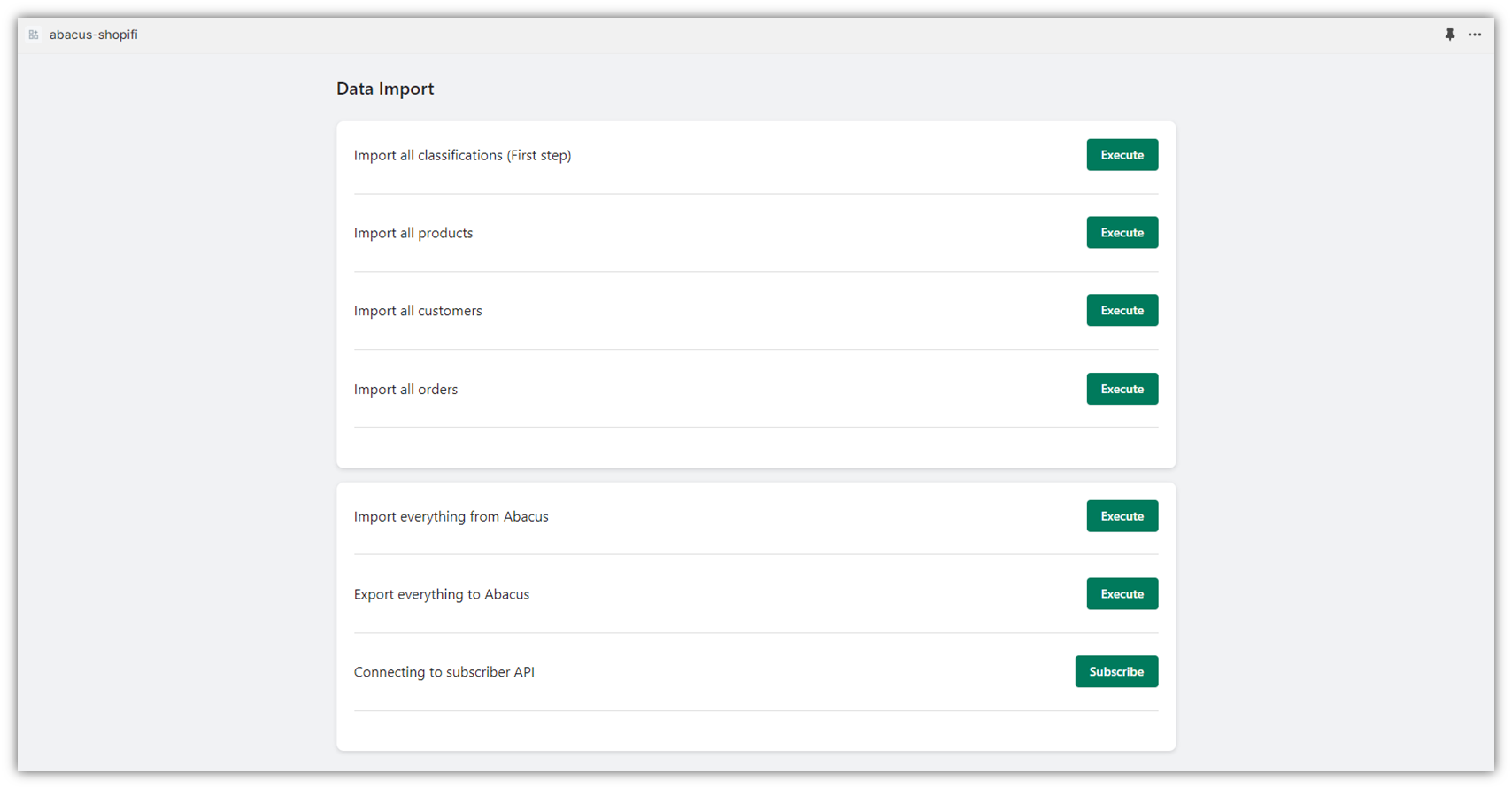
Task: Pin the abacus-shopifi app
Action: [x=1449, y=35]
